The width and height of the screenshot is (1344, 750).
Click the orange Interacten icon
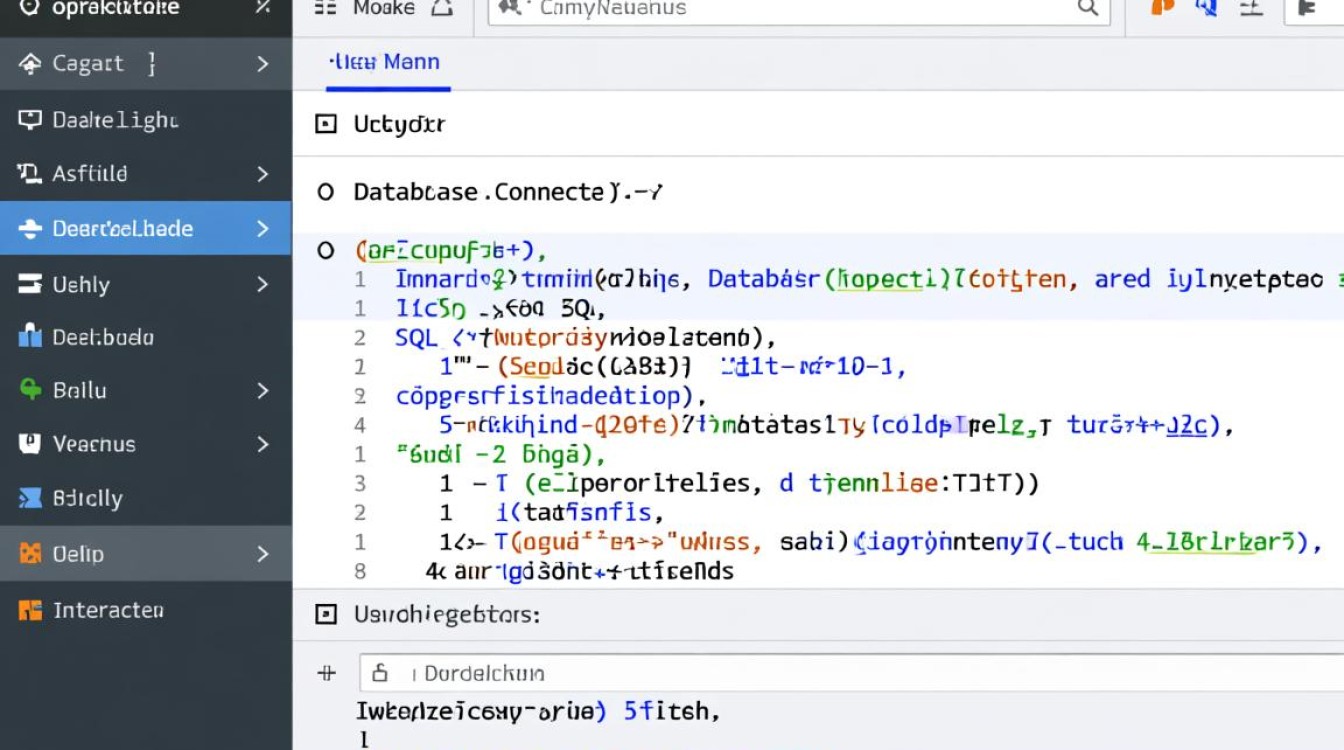tap(30, 610)
